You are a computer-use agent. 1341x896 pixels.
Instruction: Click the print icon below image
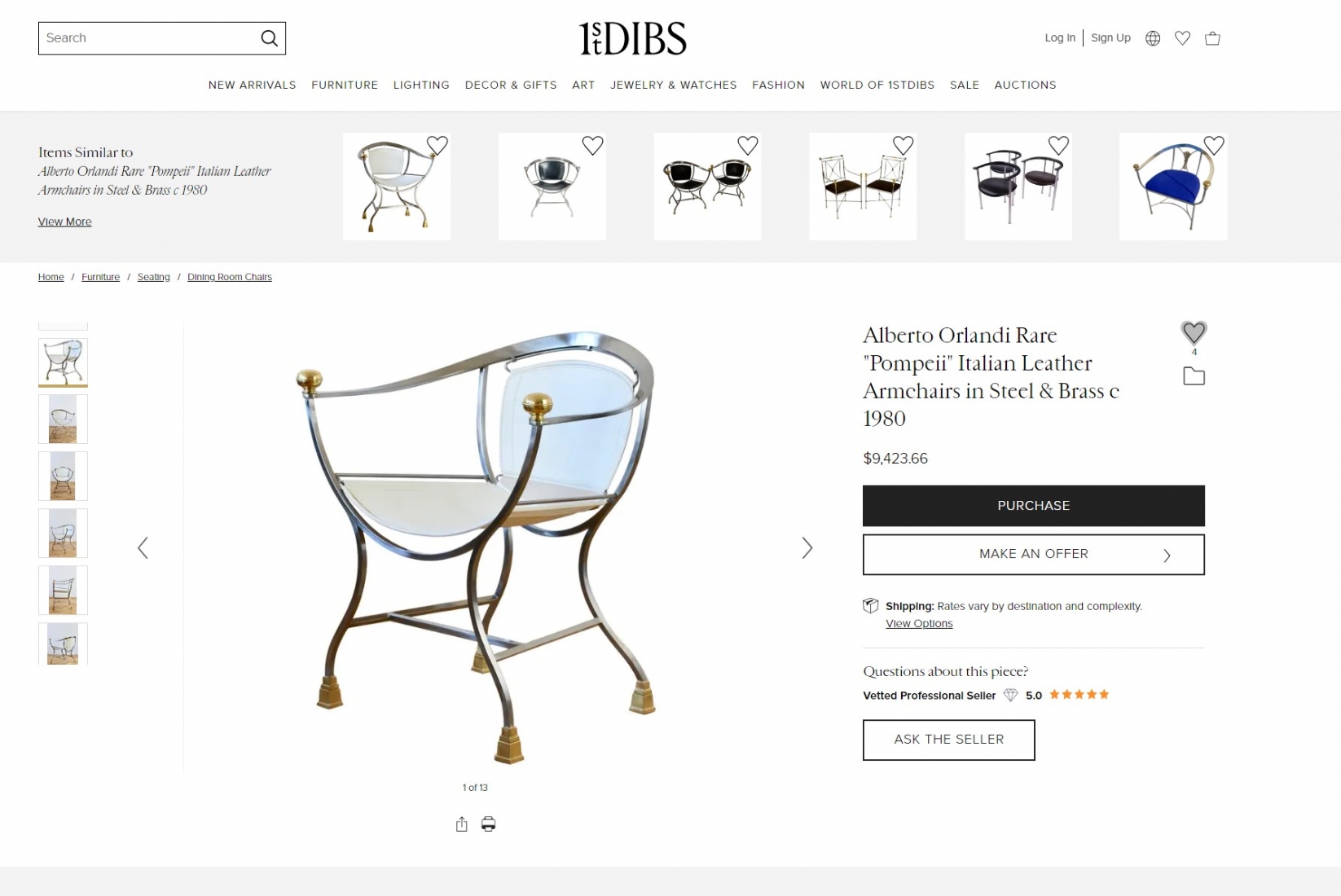point(488,824)
